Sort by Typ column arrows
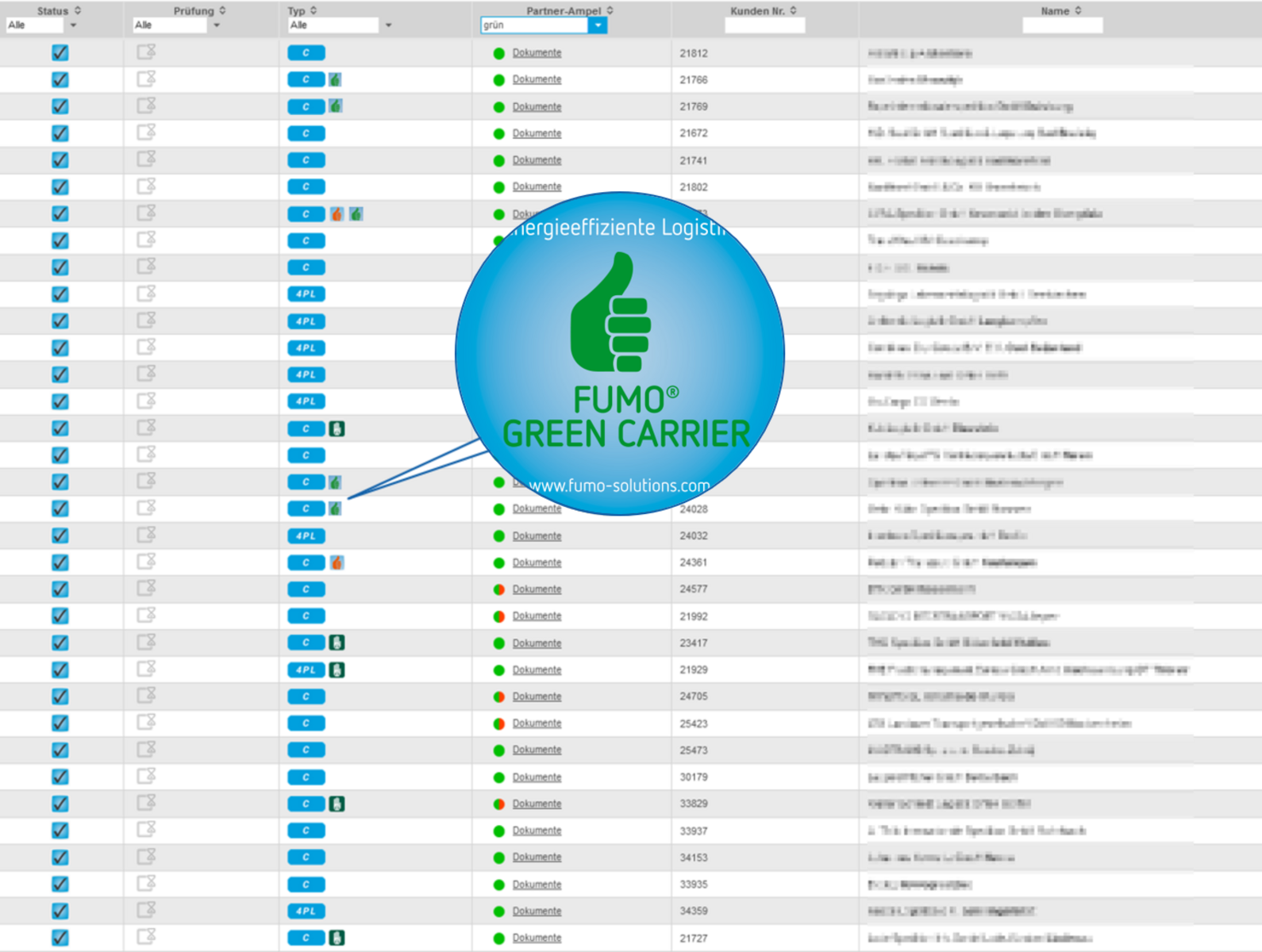This screenshot has height=952, width=1262. tap(314, 10)
